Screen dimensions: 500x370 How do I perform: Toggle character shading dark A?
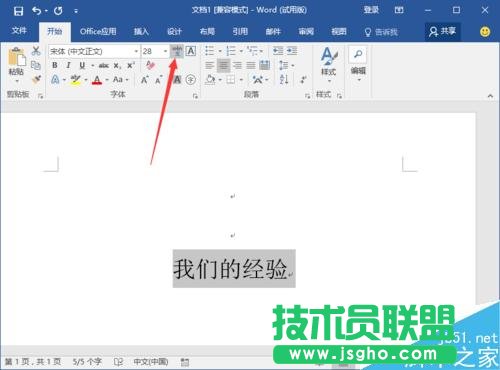click(177, 80)
